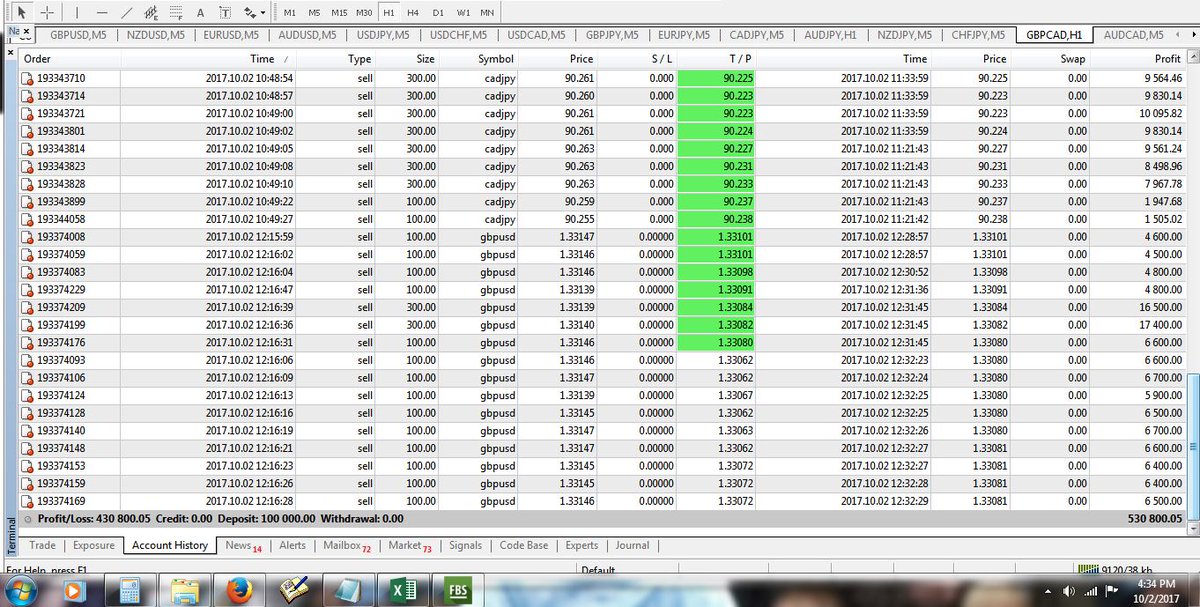This screenshot has width=1200, height=607.
Task: Open Firefox from the taskbar
Action: point(240,591)
